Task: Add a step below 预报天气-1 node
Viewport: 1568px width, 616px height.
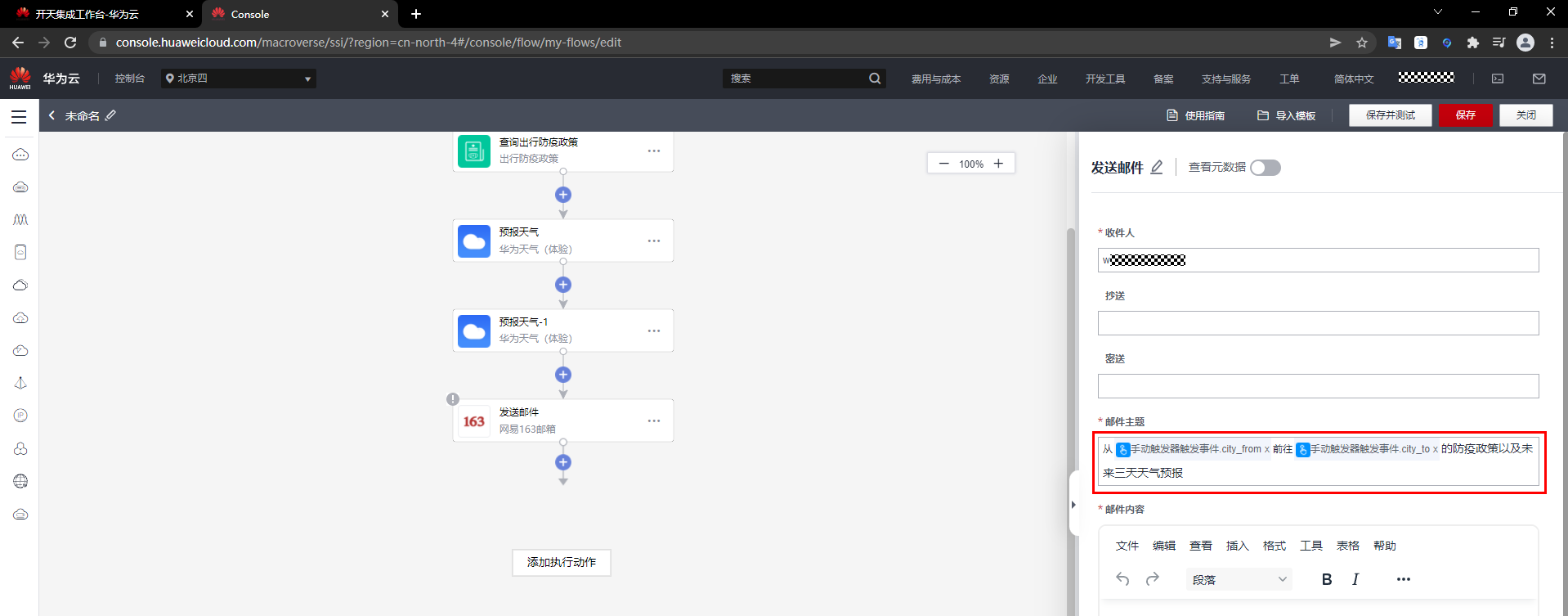Action: 563,375
